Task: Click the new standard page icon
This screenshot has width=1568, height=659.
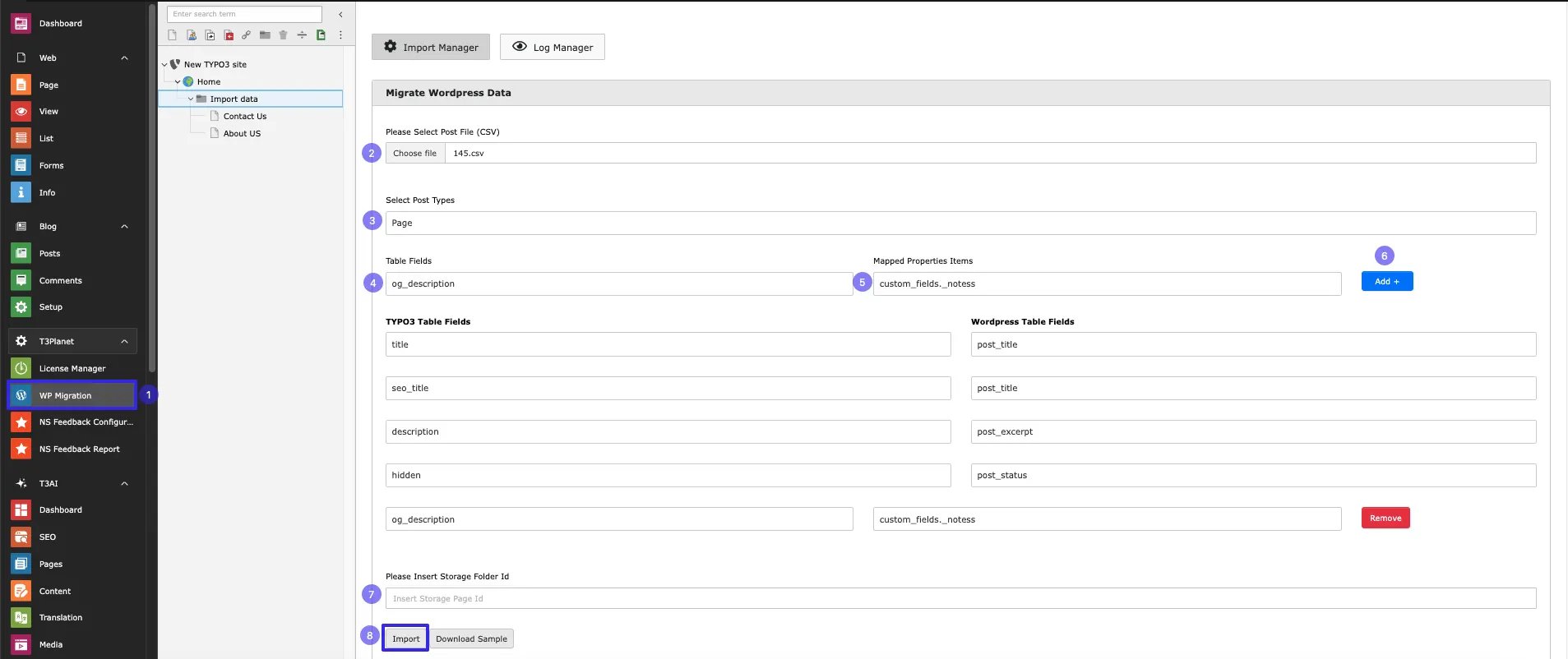Action: coord(173,35)
